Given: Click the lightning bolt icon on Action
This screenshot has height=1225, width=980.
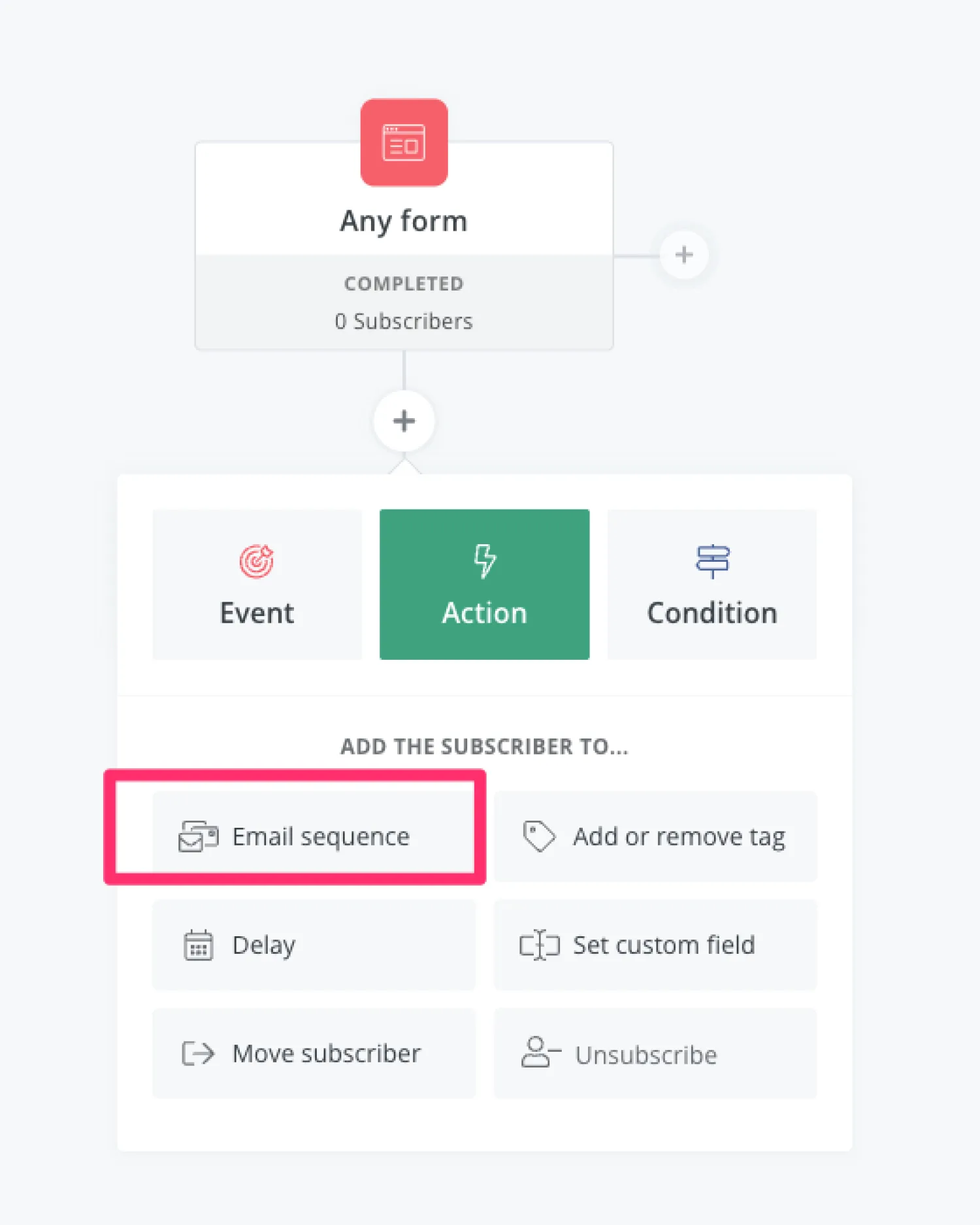Looking at the screenshot, I should [x=484, y=561].
